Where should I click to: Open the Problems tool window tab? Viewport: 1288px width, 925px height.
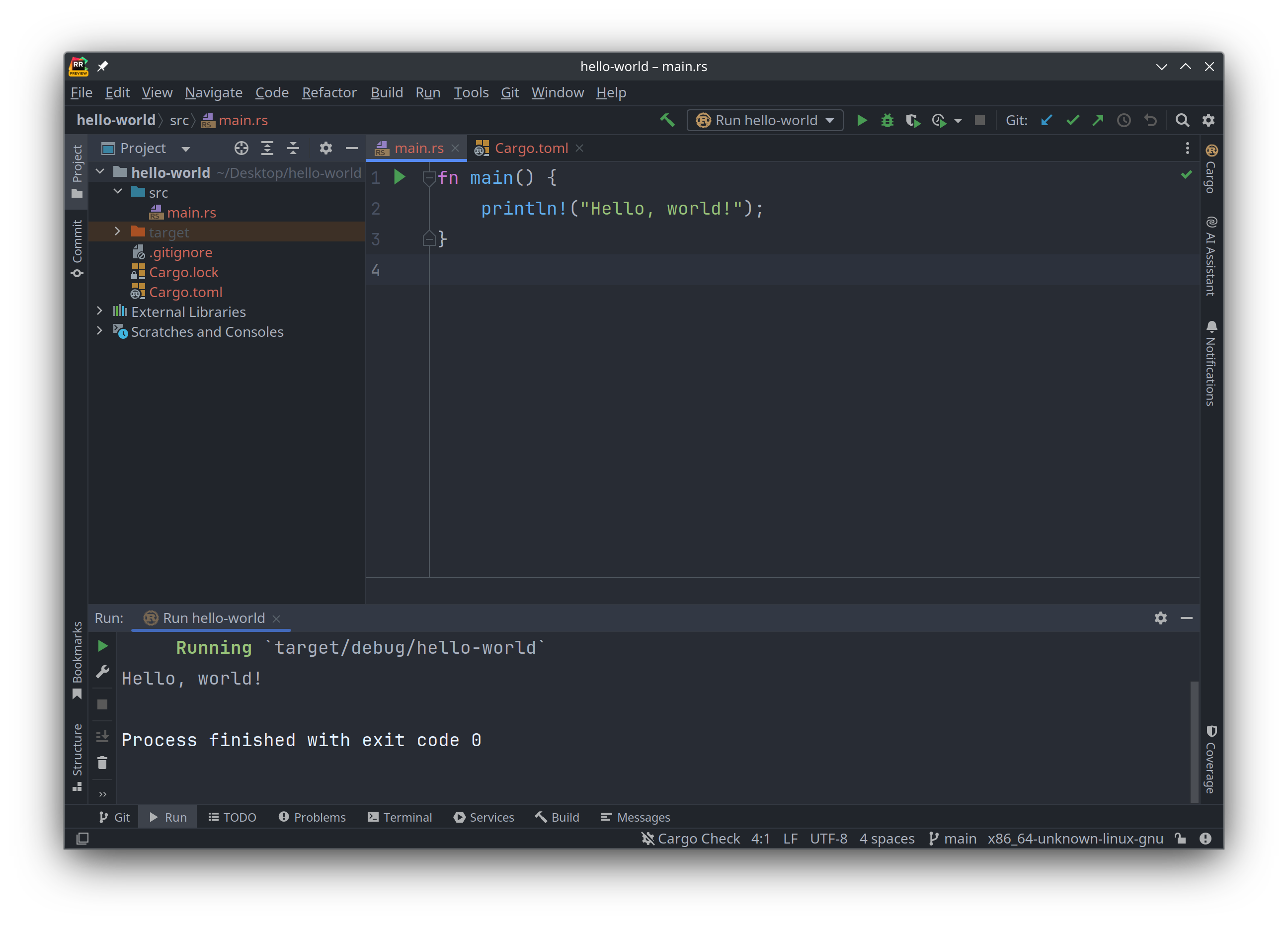point(312,817)
